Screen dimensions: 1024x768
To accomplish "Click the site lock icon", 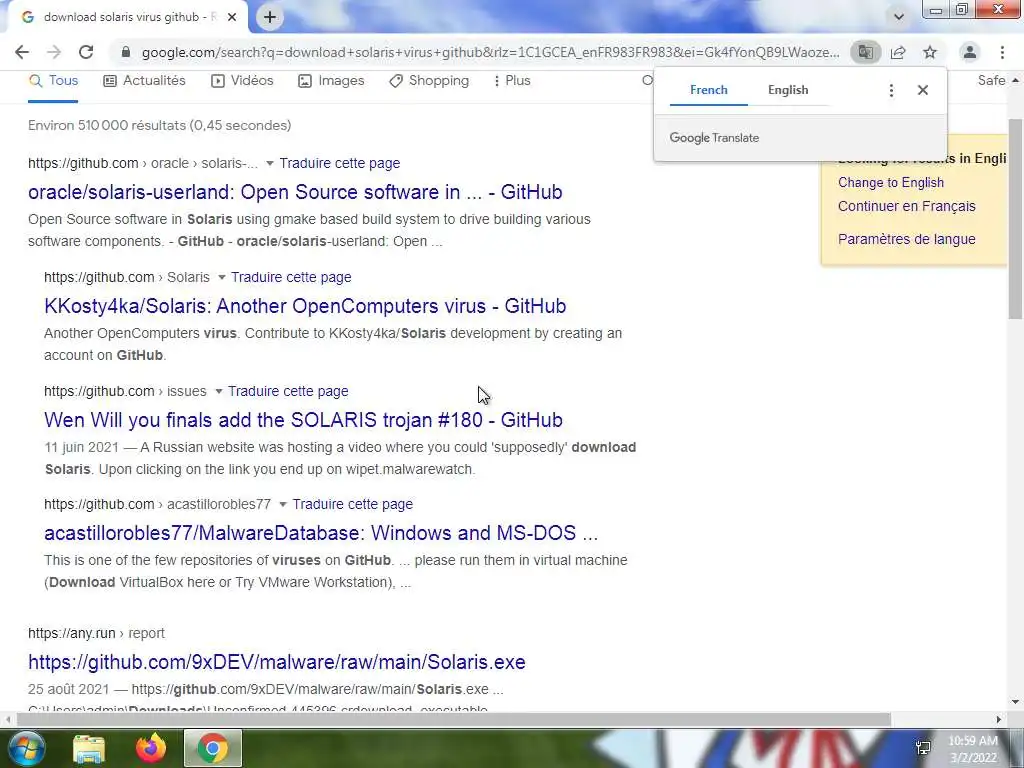I will (126, 52).
